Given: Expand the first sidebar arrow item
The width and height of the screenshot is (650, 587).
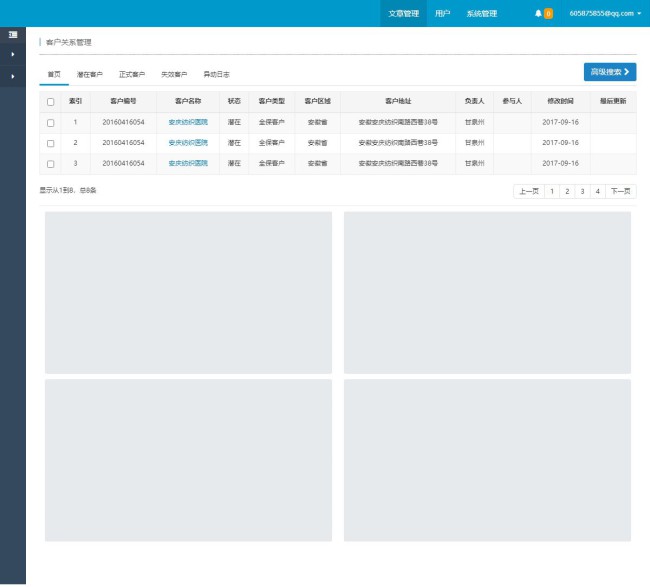Looking at the screenshot, I should pyautogui.click(x=12, y=54).
